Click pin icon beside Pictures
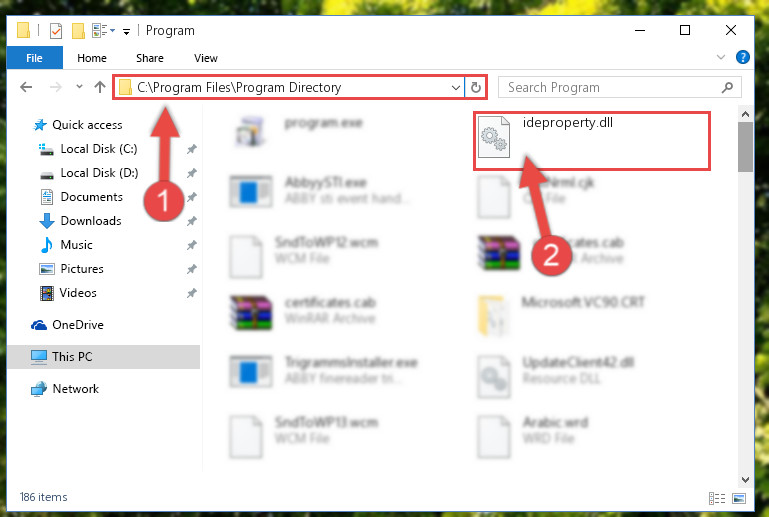Screen dimensions: 769x517 click(x=191, y=269)
